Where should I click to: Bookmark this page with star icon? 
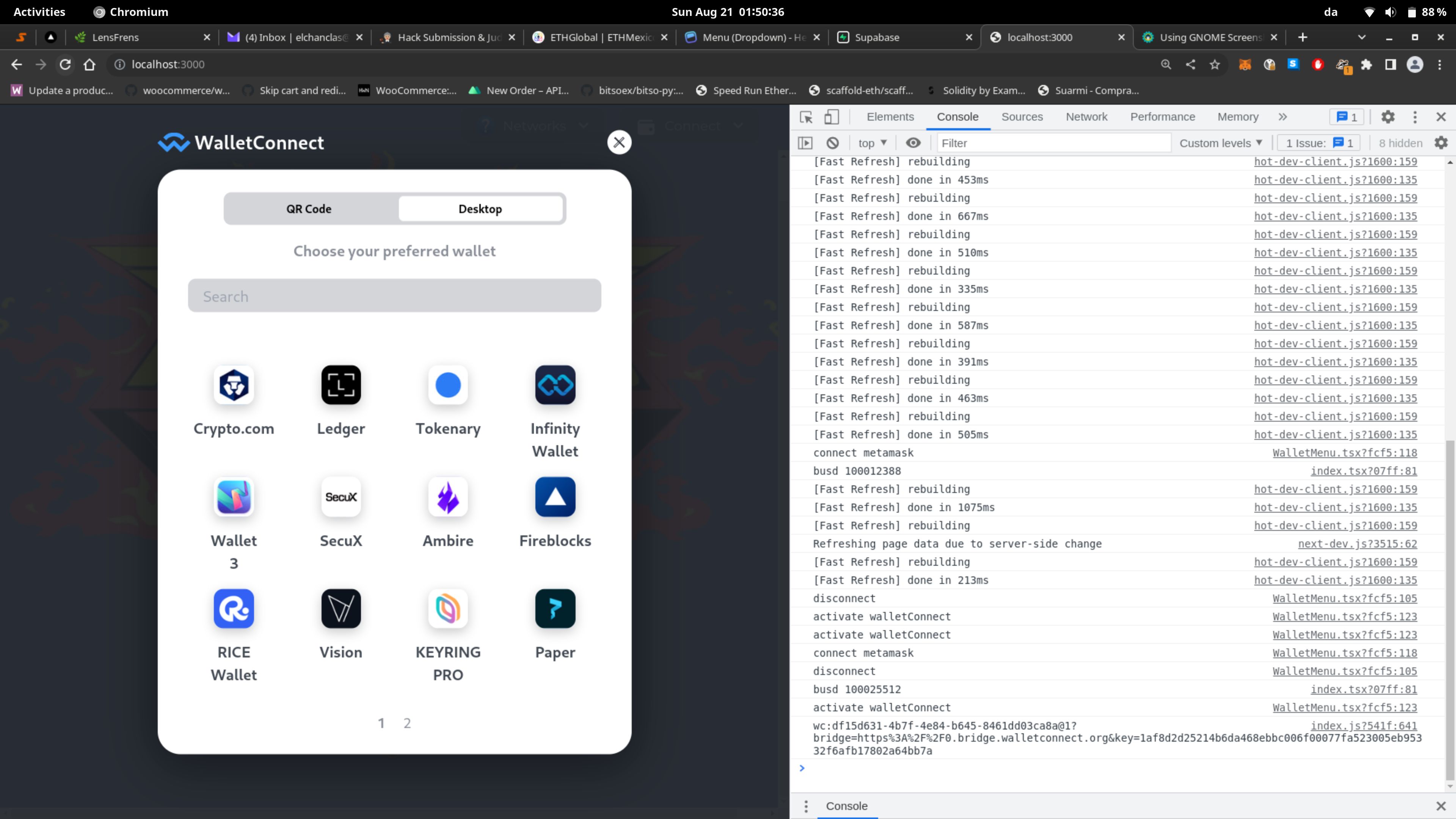(1214, 64)
